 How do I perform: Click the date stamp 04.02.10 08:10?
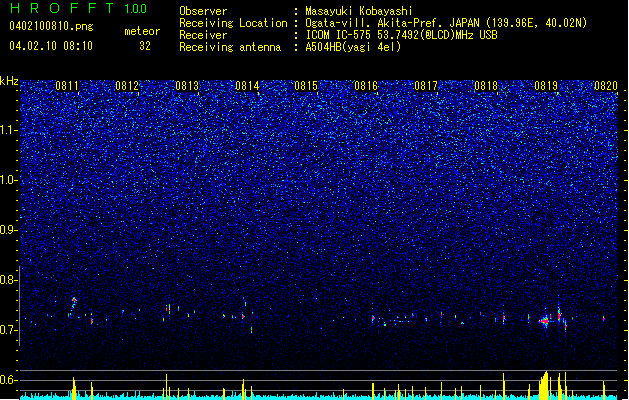tap(51, 46)
